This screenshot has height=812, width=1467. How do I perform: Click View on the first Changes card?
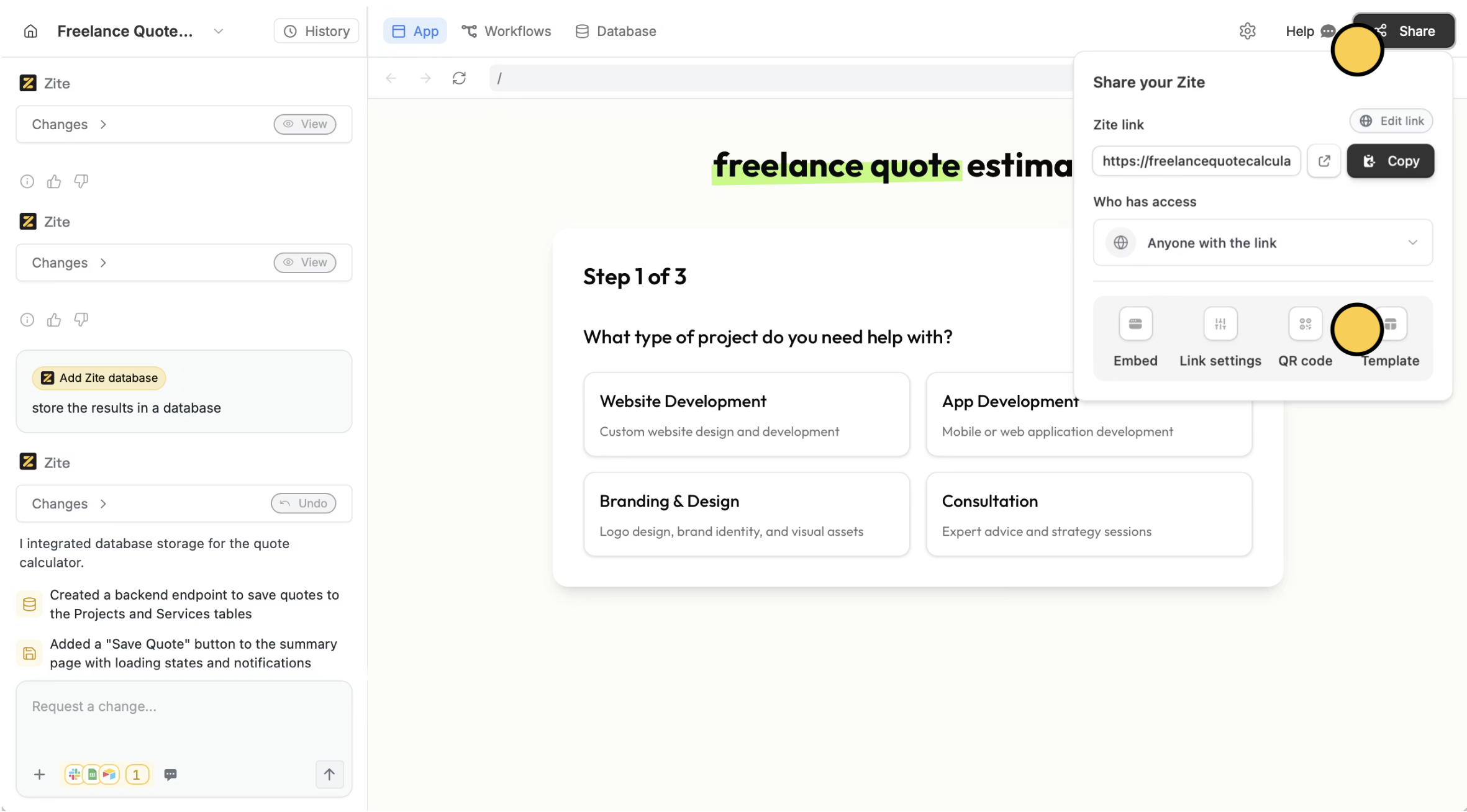[304, 124]
